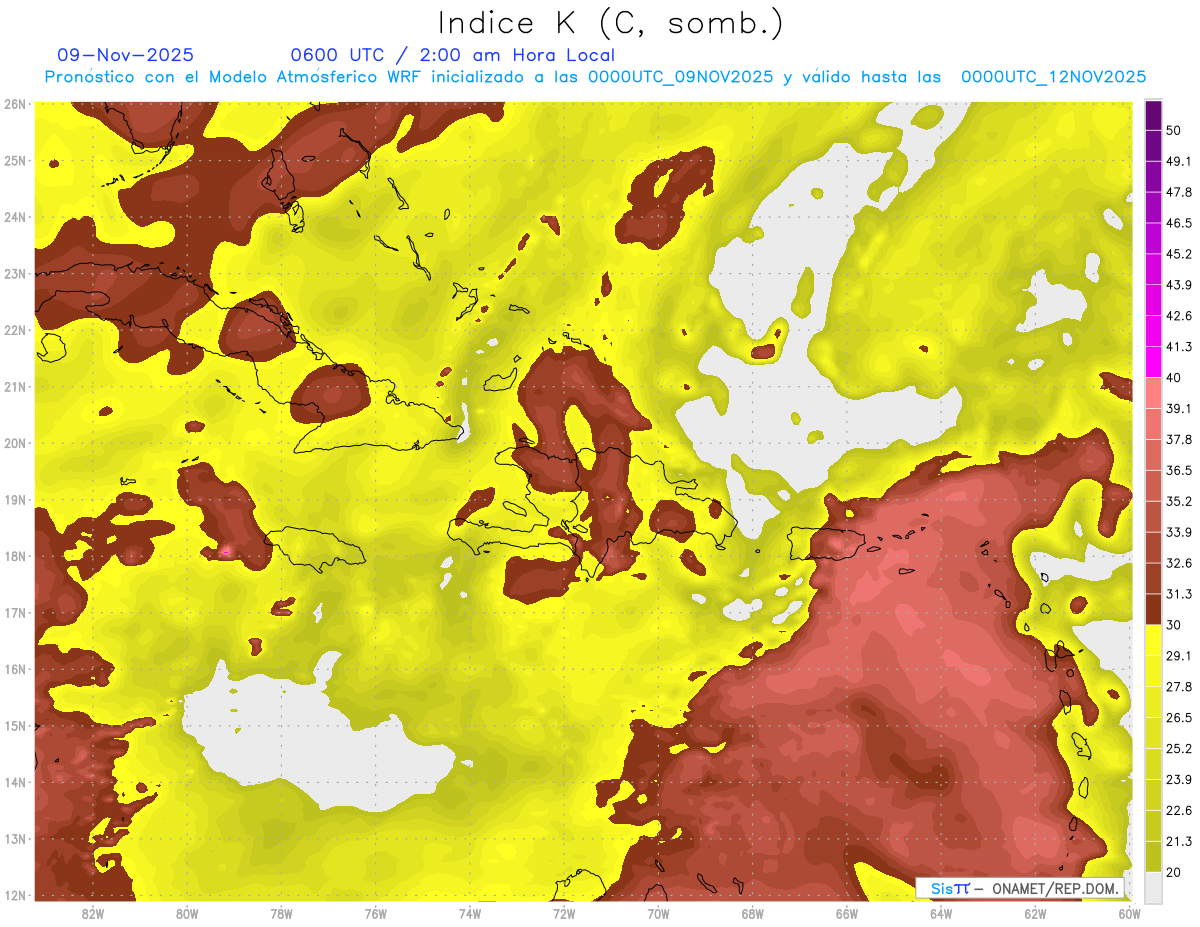Click colorbar label '50'

[x=1174, y=130]
